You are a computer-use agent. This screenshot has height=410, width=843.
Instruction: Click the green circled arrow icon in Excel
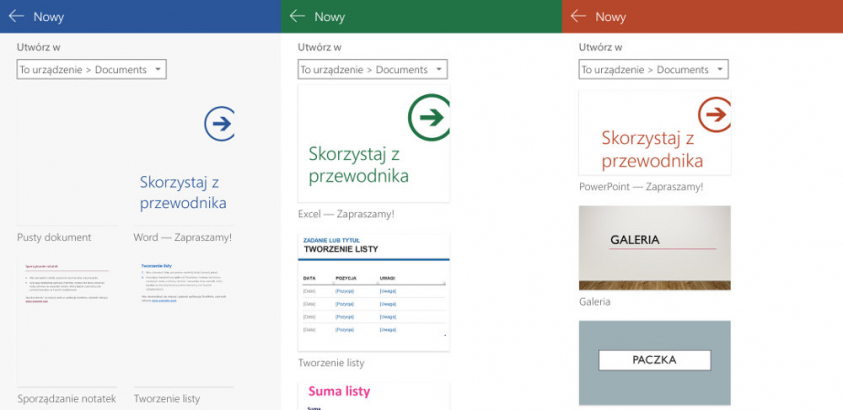(429, 117)
